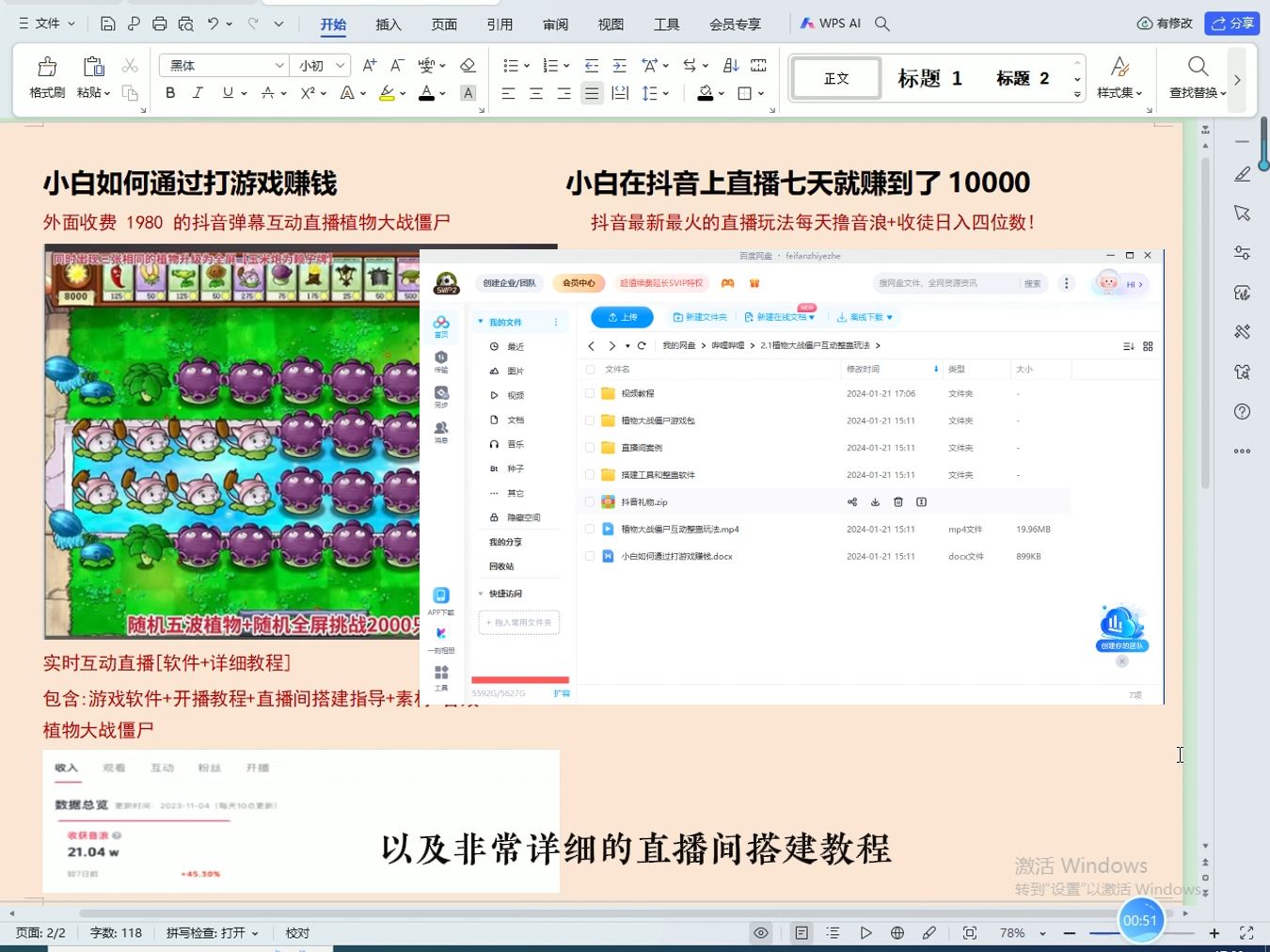Apply the yellow highlight color swatch
Image resolution: width=1270 pixels, height=952 pixels.
click(387, 93)
